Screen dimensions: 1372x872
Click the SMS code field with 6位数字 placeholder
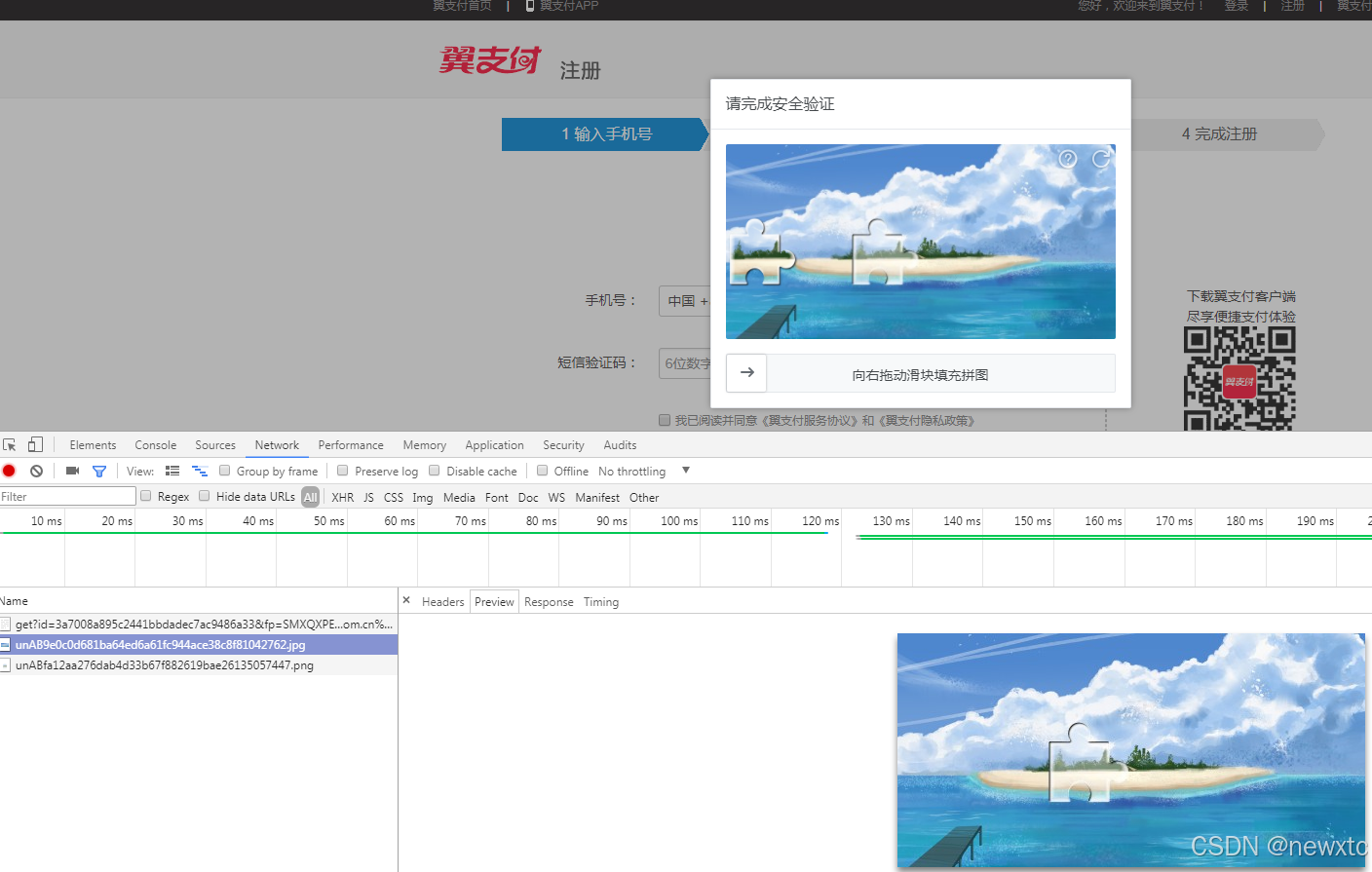[x=686, y=363]
